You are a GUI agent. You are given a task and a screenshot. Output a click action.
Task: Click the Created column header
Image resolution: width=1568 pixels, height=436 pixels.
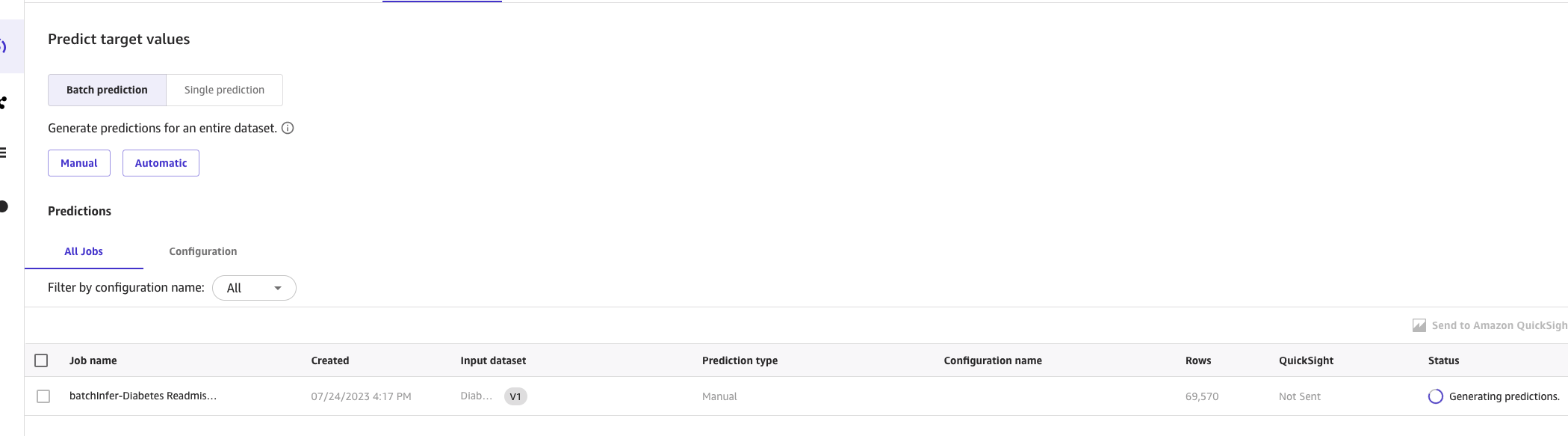330,360
